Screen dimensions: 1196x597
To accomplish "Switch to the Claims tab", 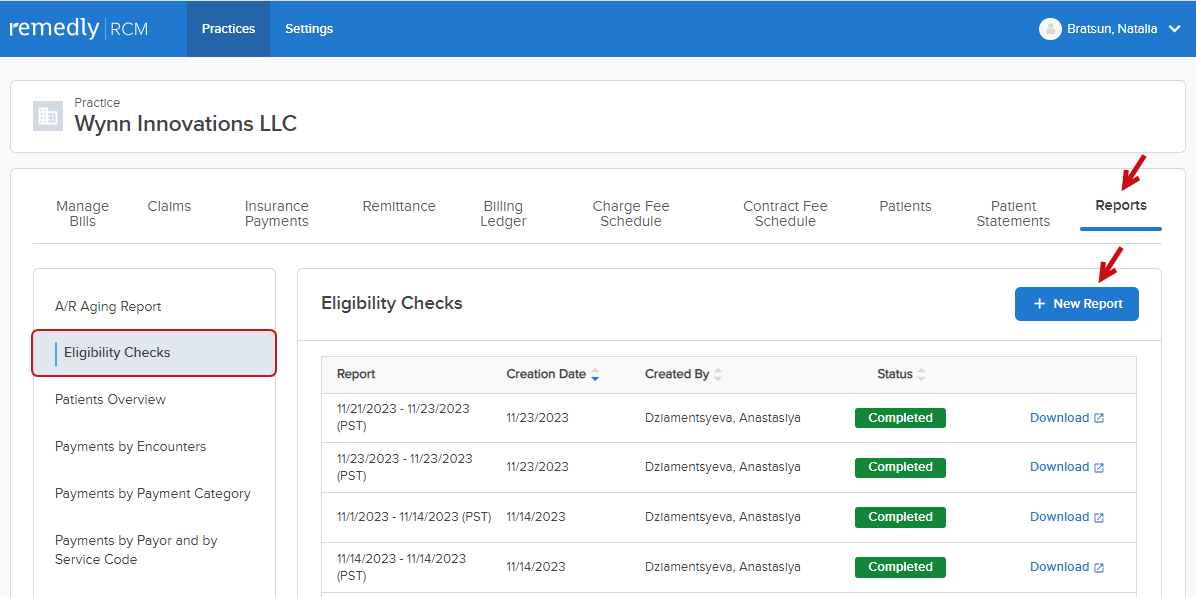I will (x=169, y=206).
